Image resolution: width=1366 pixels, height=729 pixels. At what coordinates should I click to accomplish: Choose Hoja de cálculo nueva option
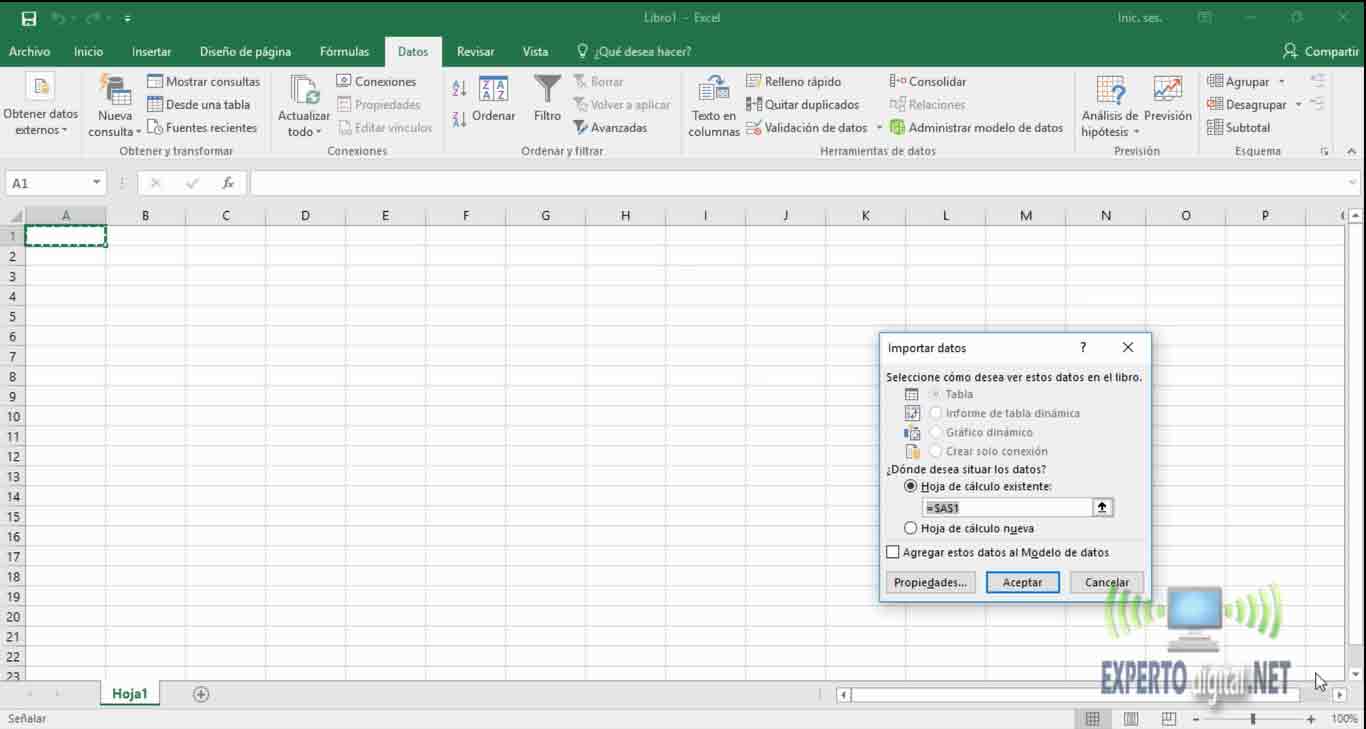911,528
